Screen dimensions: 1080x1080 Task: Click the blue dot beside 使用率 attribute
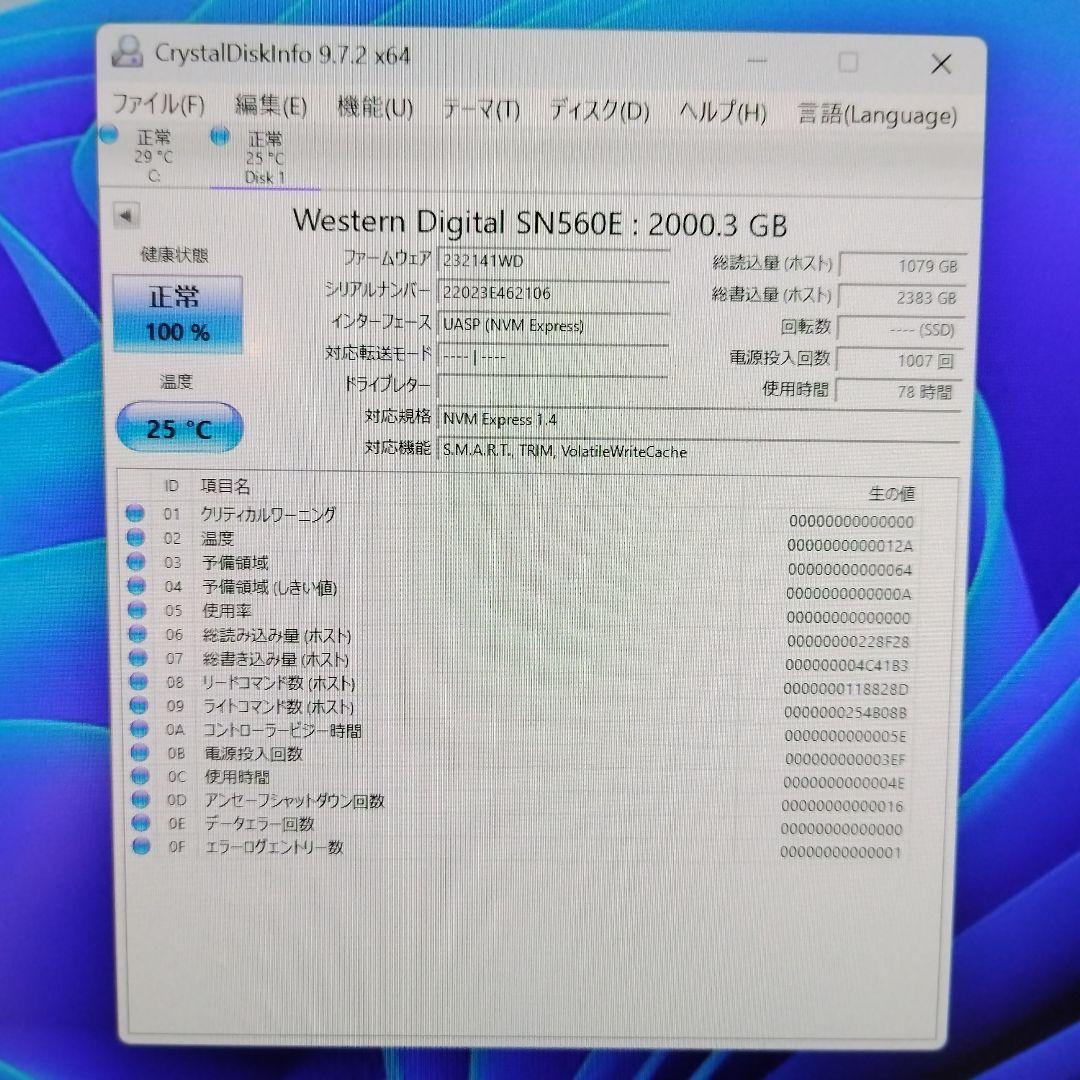point(136,610)
